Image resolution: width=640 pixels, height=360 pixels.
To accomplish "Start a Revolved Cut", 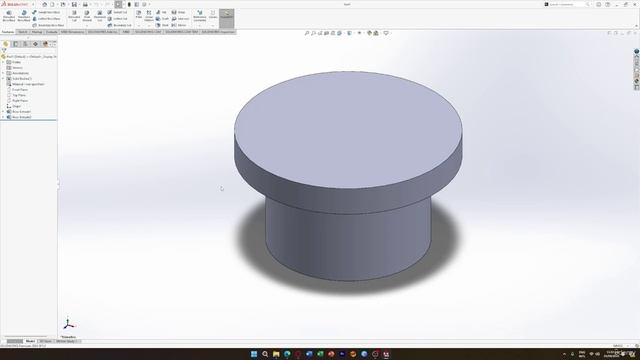I will click(100, 16).
